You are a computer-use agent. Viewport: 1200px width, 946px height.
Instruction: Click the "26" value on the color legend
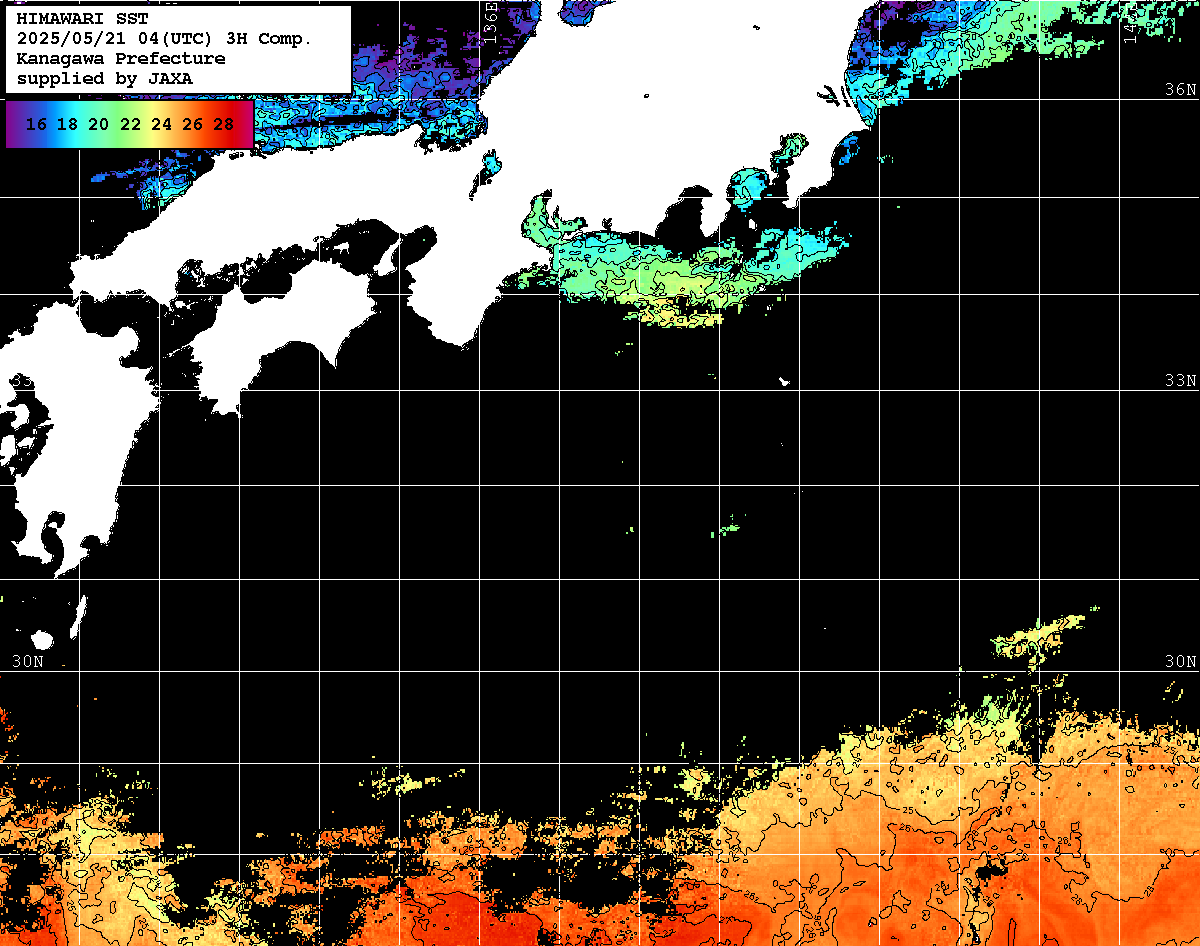coord(192,125)
